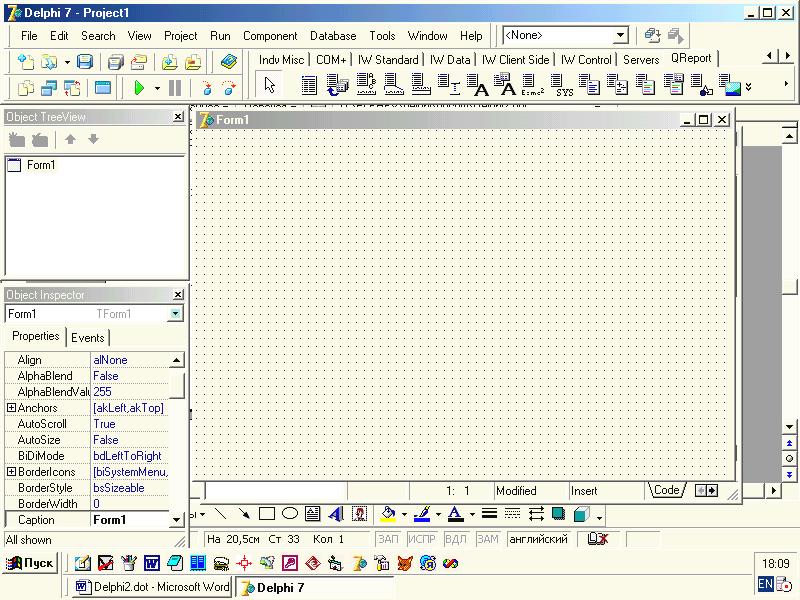Click the Trace Into debug icon
Screen dimensions: 800x600
pyautogui.click(x=207, y=88)
